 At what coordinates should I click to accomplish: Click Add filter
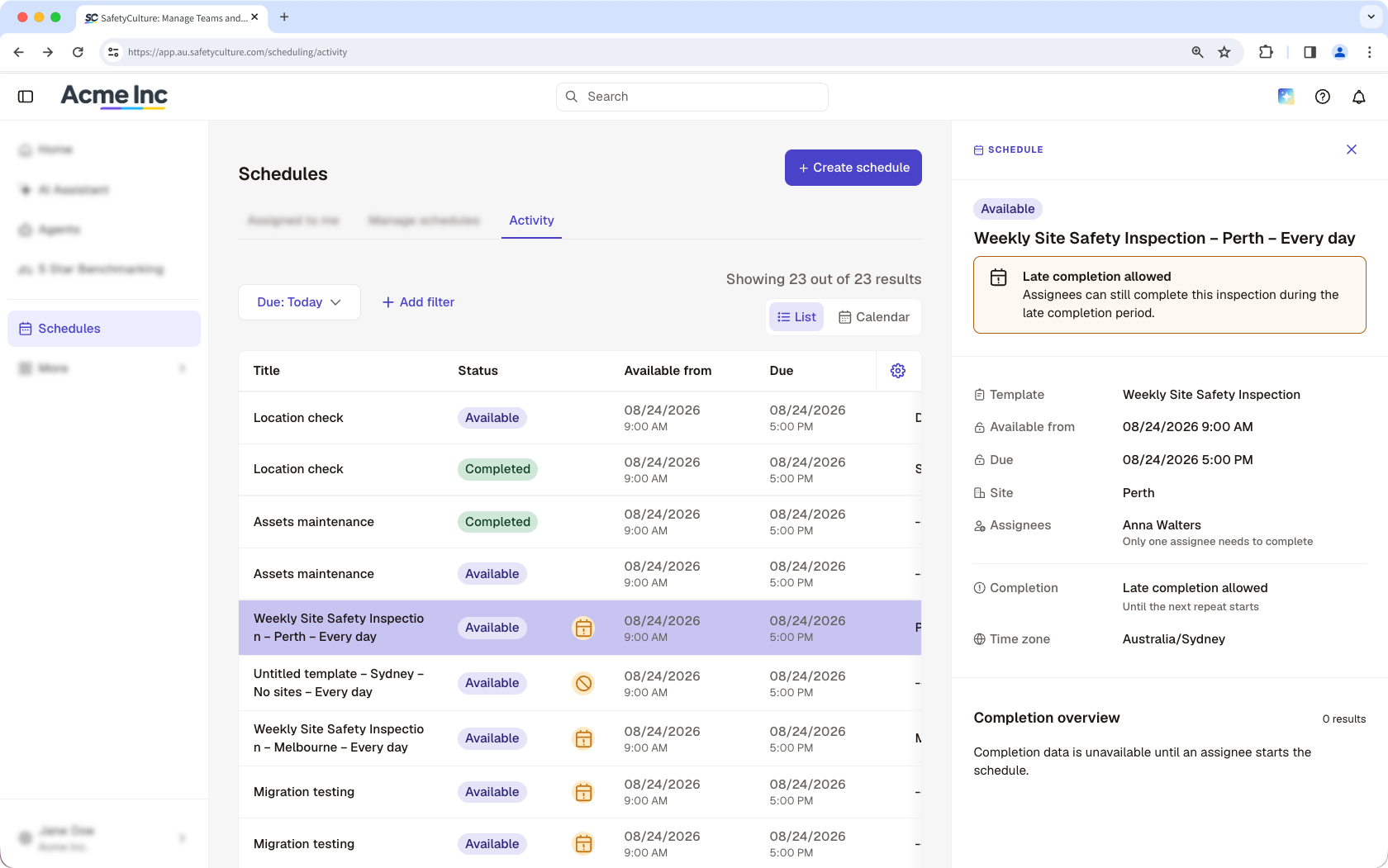418,302
